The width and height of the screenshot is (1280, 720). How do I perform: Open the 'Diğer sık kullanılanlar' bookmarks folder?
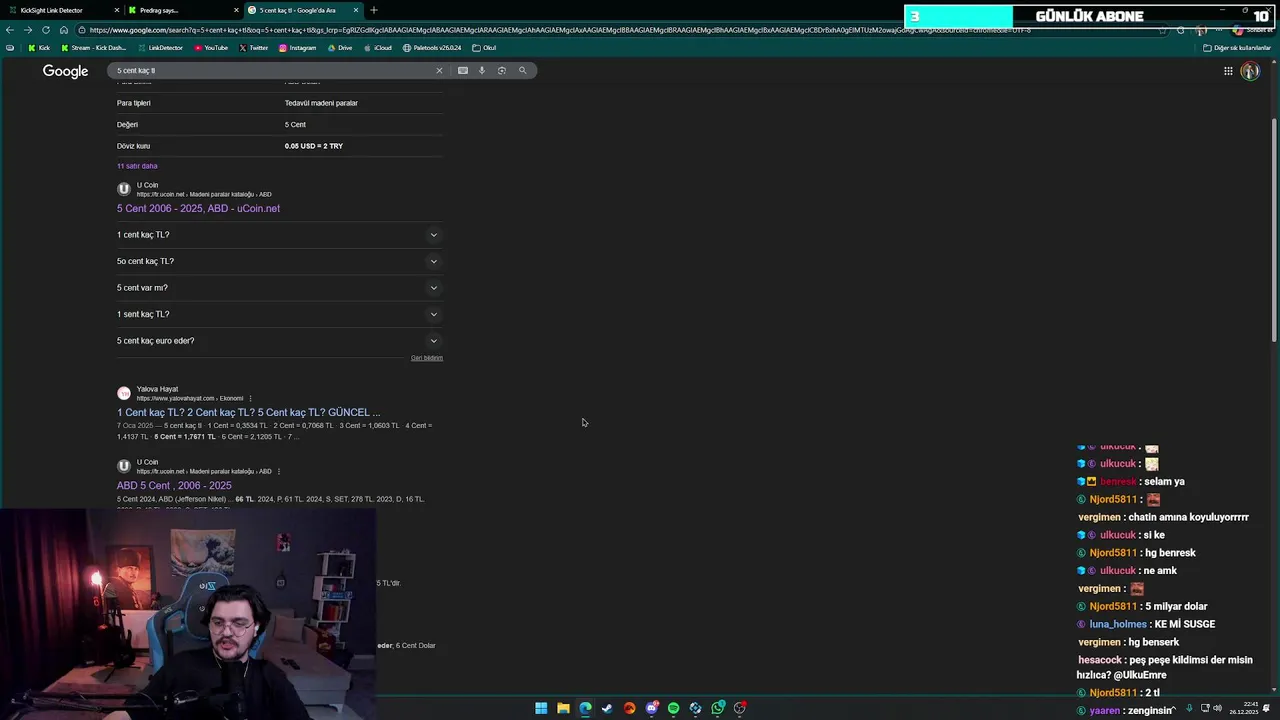pos(1236,48)
